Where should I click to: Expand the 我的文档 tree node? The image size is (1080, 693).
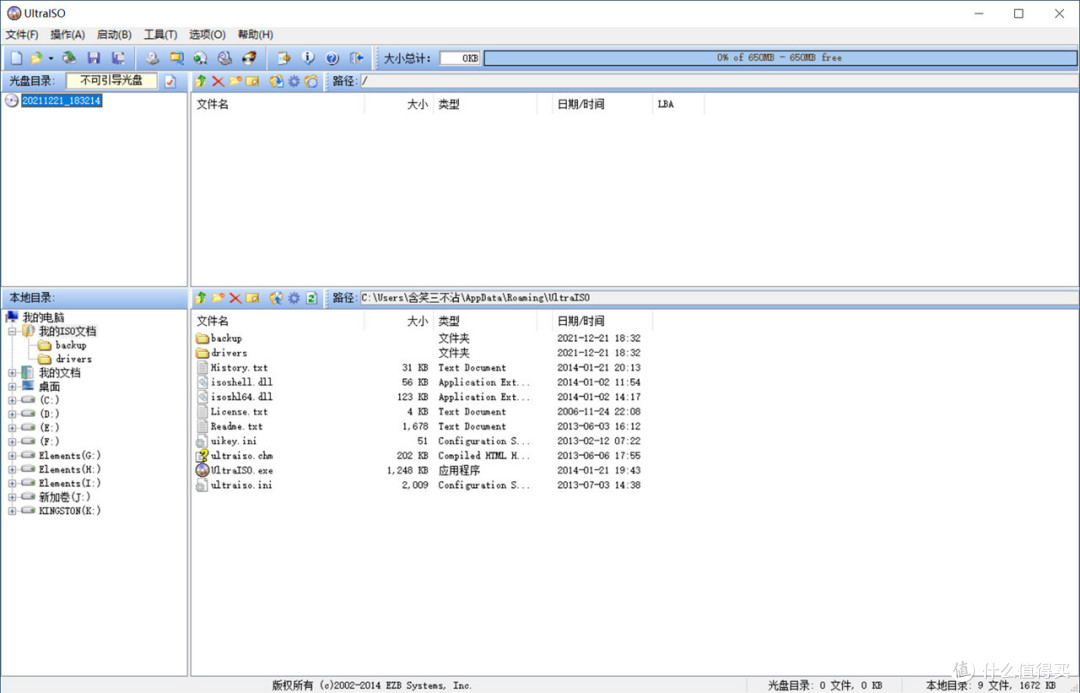pos(12,373)
